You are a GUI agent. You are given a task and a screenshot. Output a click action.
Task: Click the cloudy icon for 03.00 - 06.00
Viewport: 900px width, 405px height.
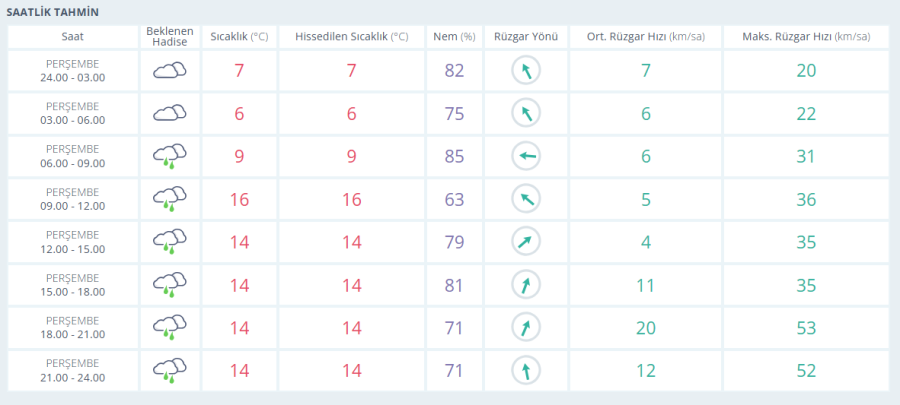tap(170, 114)
